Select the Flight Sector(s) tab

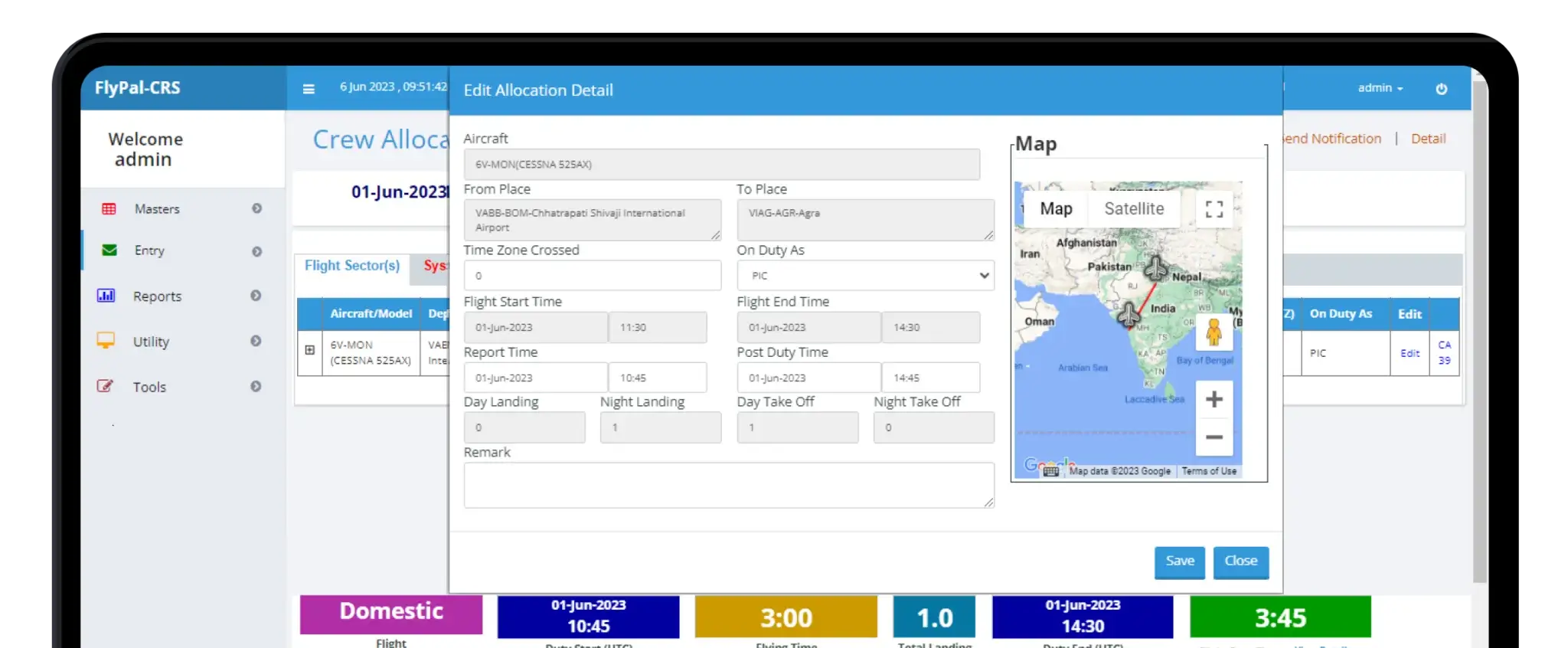click(x=352, y=266)
